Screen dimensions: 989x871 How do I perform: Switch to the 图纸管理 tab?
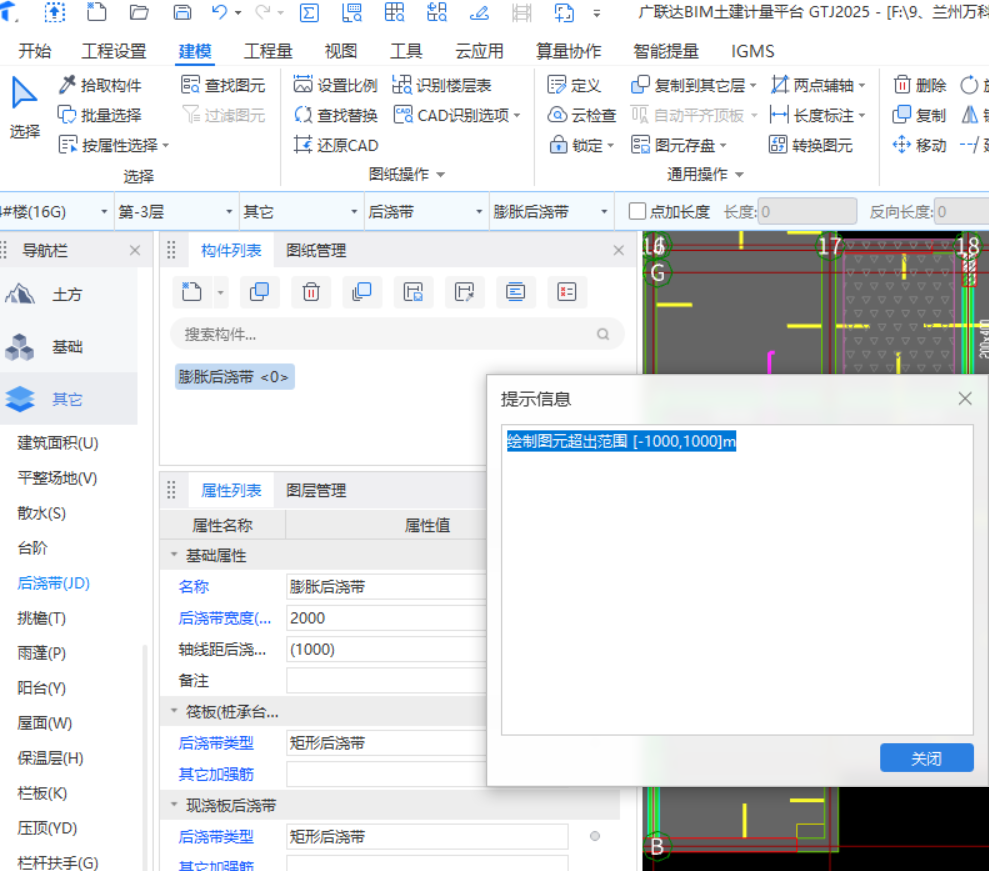click(316, 250)
